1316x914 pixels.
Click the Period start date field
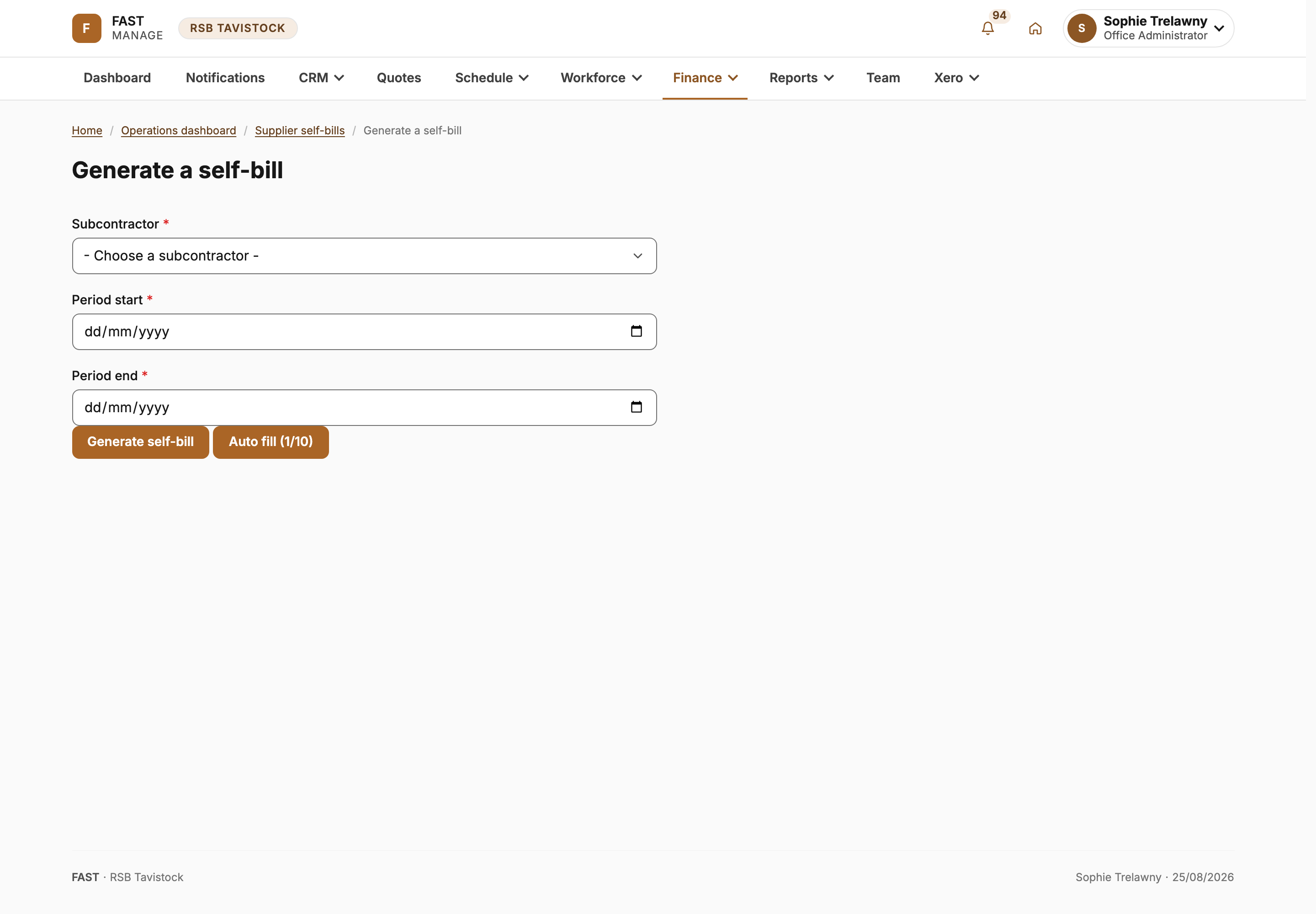tap(364, 332)
